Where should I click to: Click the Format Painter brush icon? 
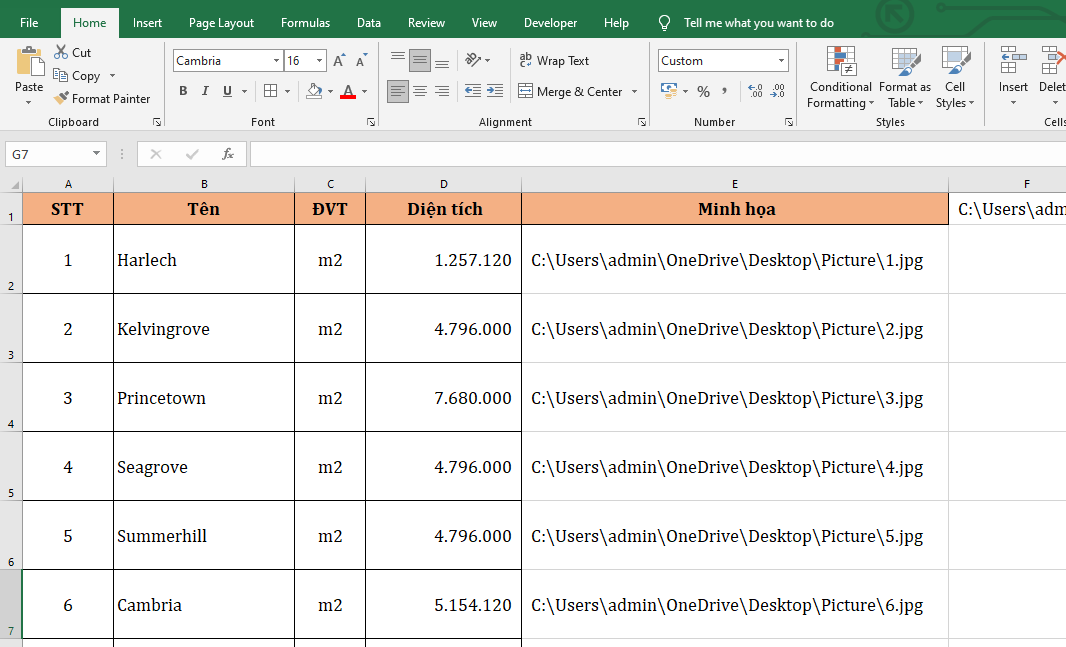point(61,99)
